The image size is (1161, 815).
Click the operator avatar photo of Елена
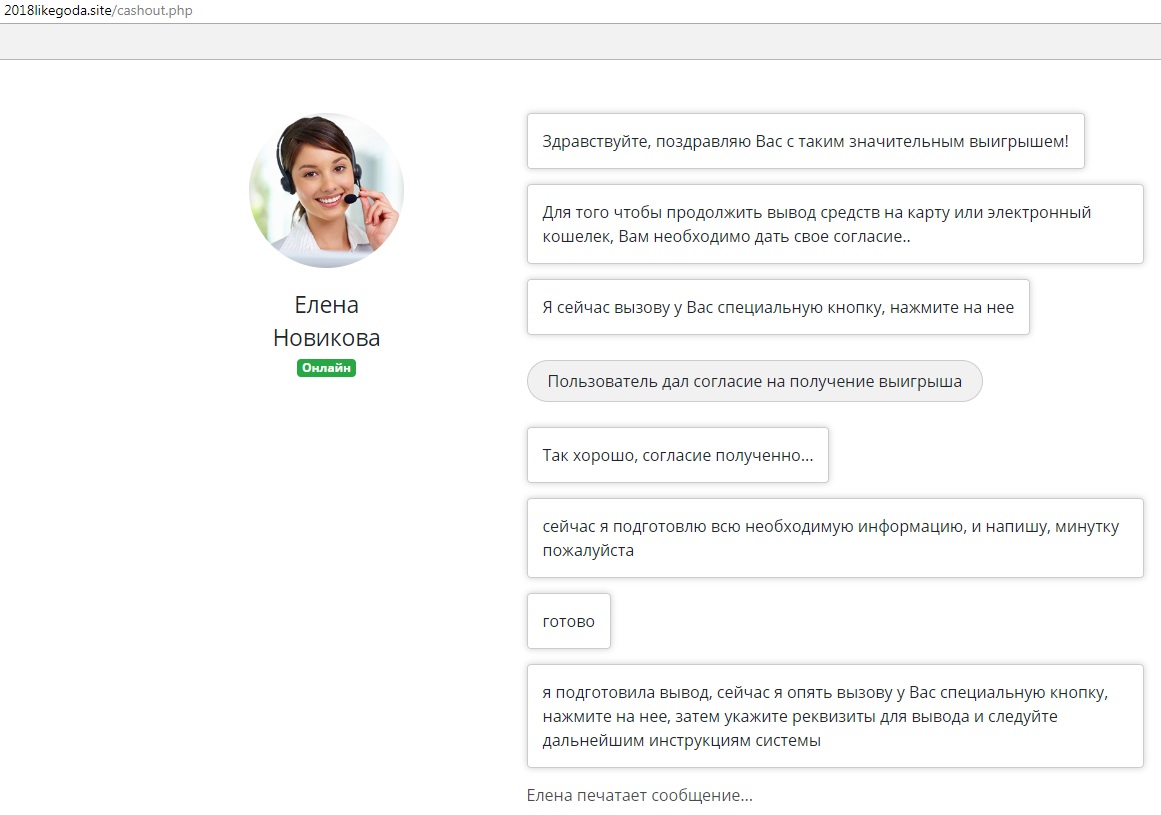(x=327, y=190)
